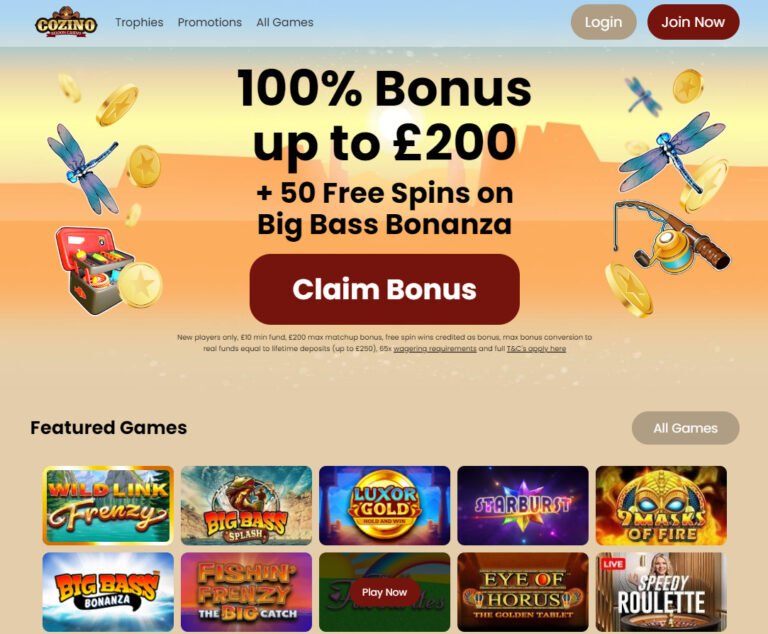Viewport: 768px width, 634px height.
Task: Open the Trophies menu item
Action: [139, 22]
